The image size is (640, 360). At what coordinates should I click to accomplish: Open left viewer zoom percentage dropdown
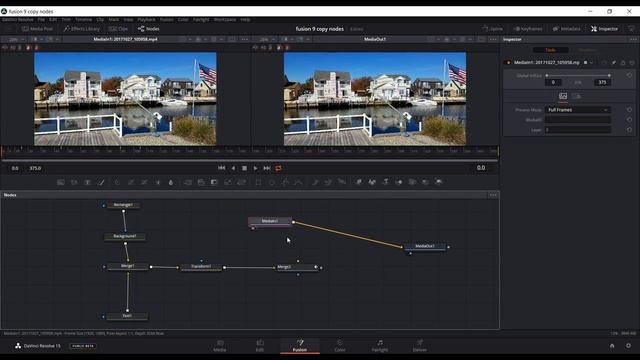point(16,40)
